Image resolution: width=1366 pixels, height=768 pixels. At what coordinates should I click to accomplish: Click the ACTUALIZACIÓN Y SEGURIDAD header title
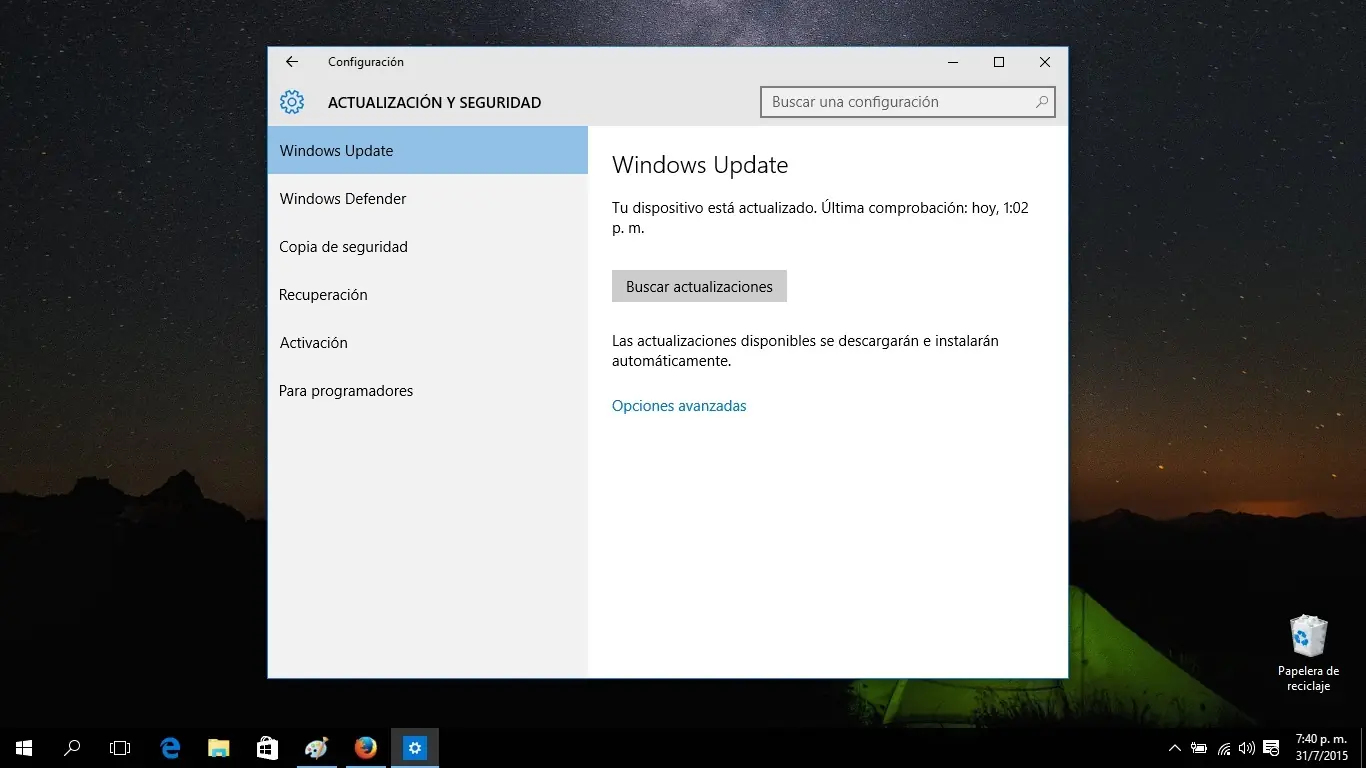coord(434,103)
